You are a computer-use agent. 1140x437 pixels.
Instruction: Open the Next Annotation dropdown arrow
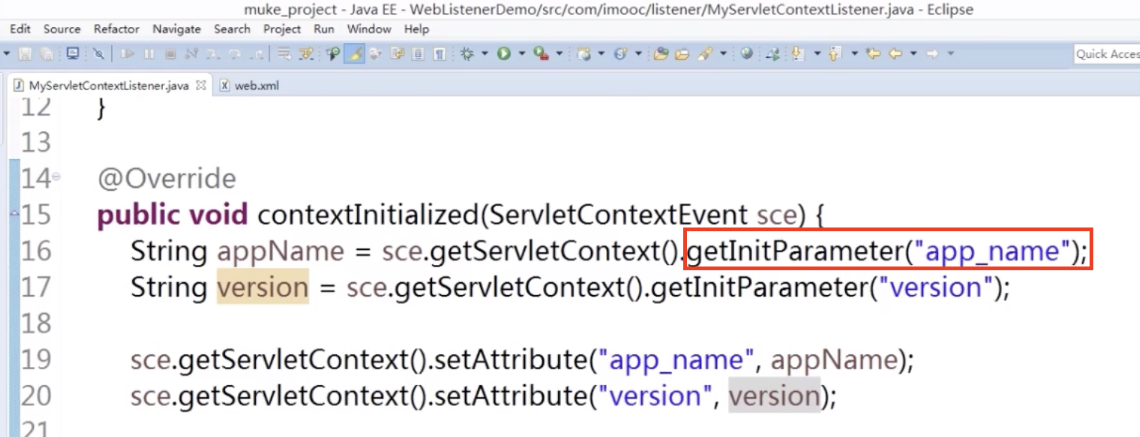[817, 54]
